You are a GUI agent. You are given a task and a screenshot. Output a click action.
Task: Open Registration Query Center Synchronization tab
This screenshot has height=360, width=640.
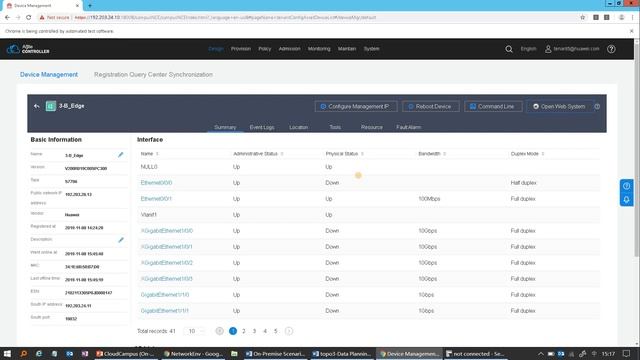pos(153,75)
